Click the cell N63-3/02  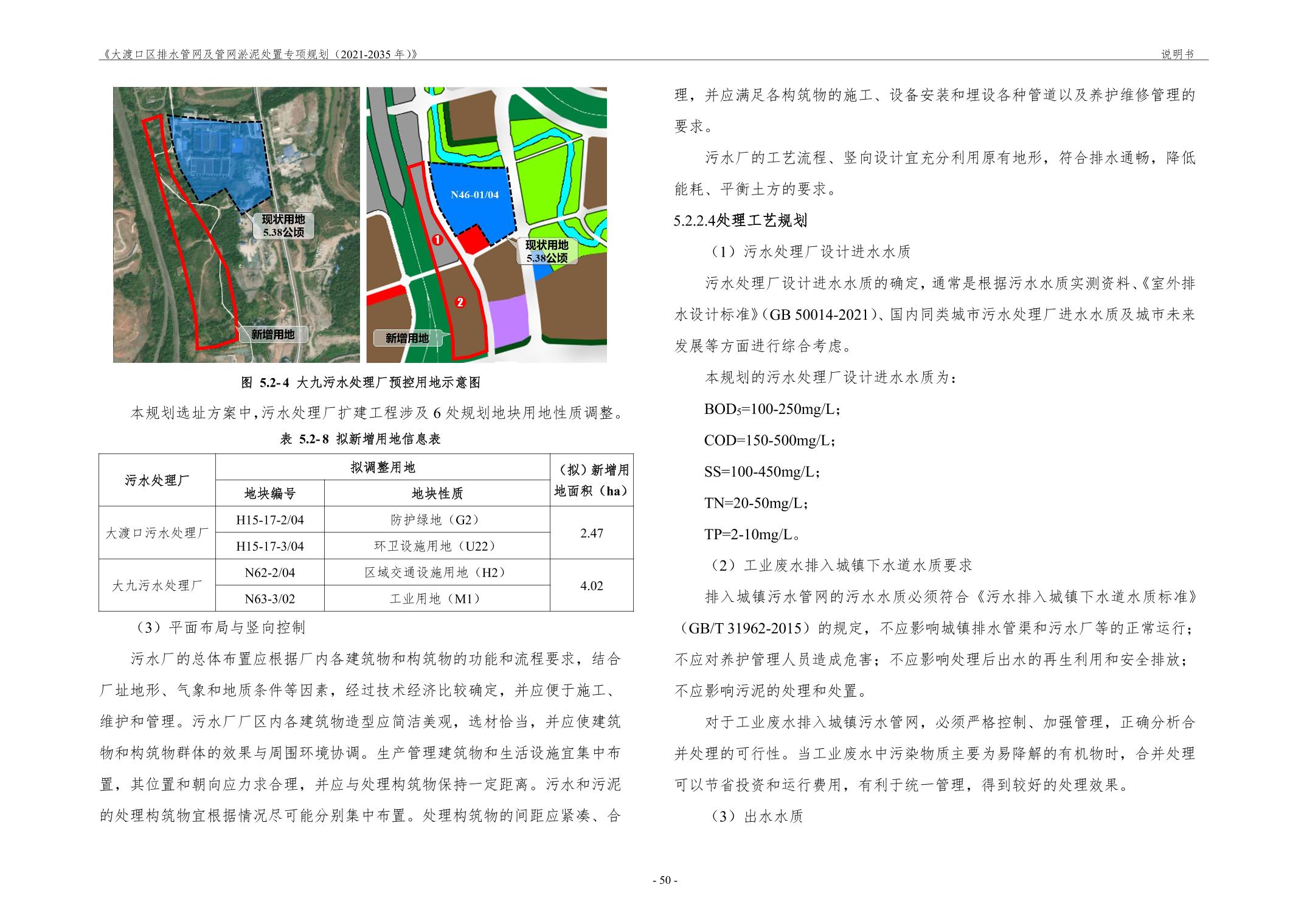point(270,599)
